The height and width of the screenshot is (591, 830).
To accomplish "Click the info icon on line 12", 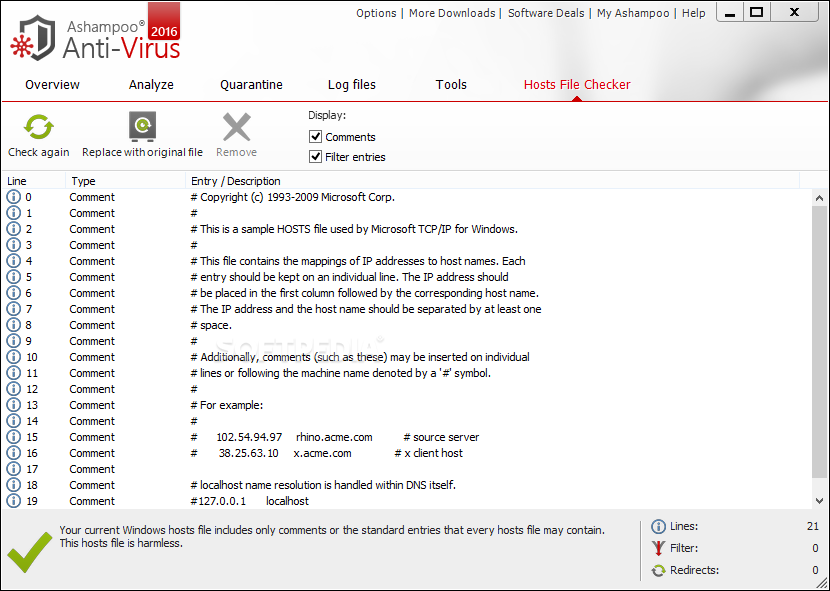I will click(x=13, y=389).
